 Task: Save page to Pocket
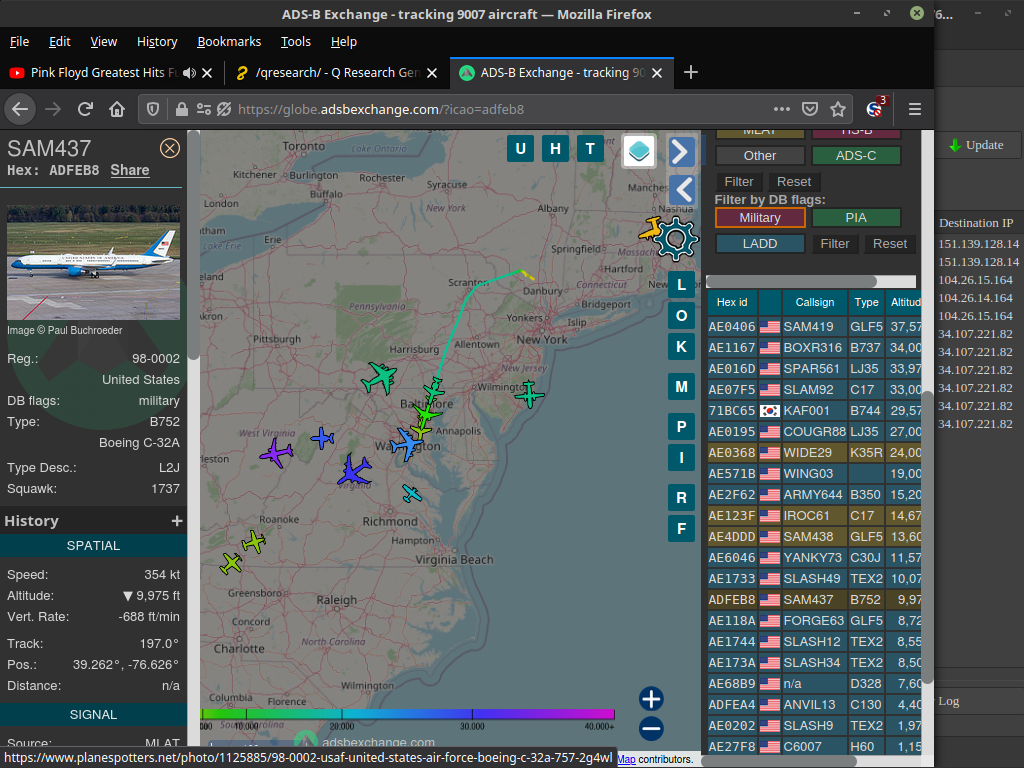(810, 109)
